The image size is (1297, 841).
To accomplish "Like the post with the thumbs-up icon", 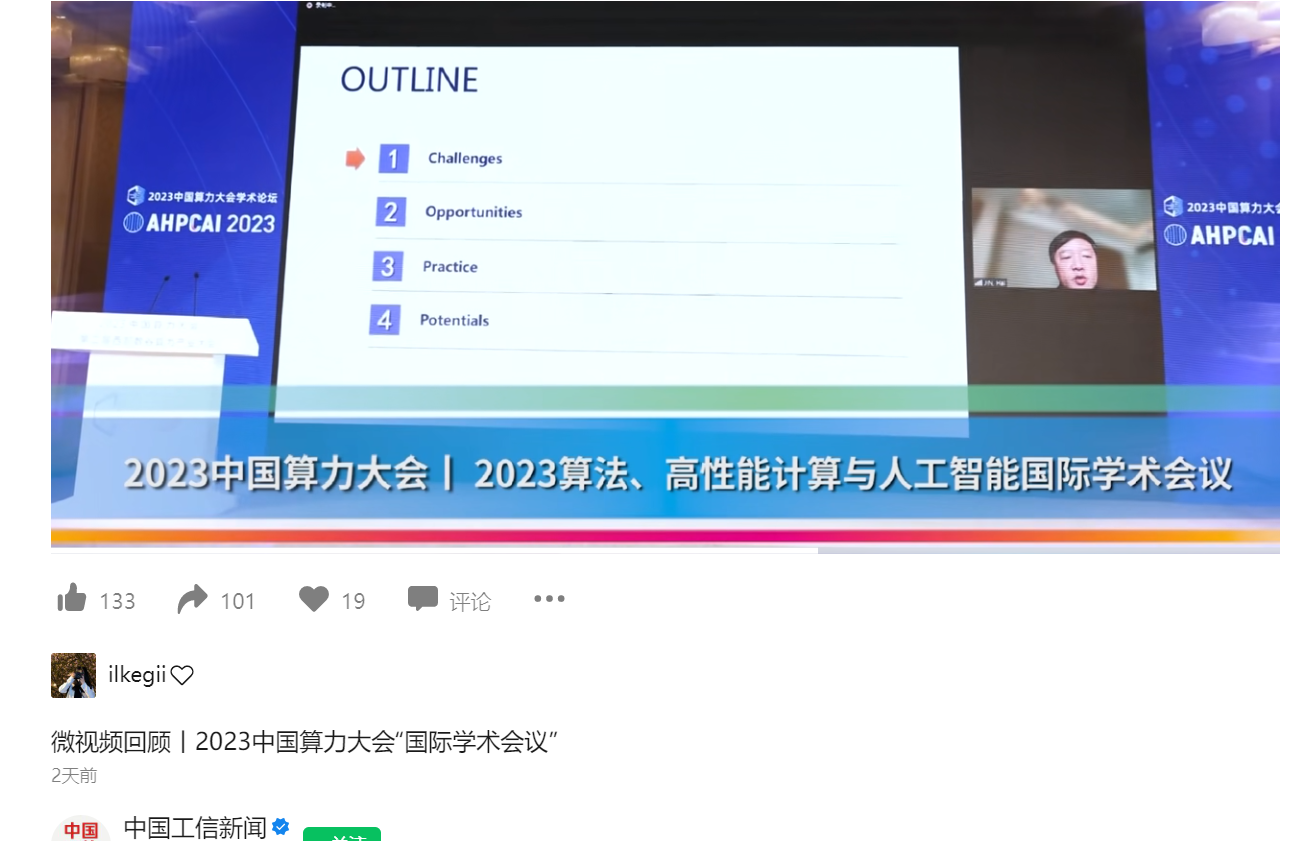I will (72, 598).
